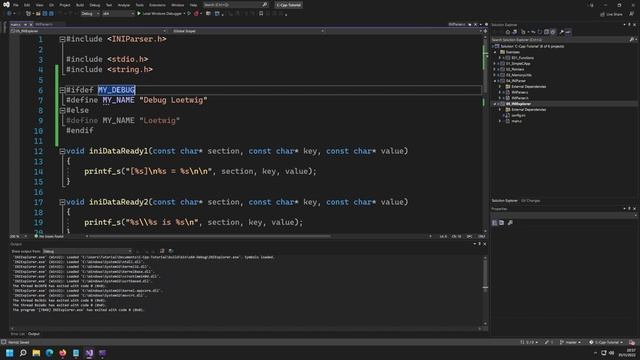Click the Properties panel wrench icon

(x=510, y=223)
